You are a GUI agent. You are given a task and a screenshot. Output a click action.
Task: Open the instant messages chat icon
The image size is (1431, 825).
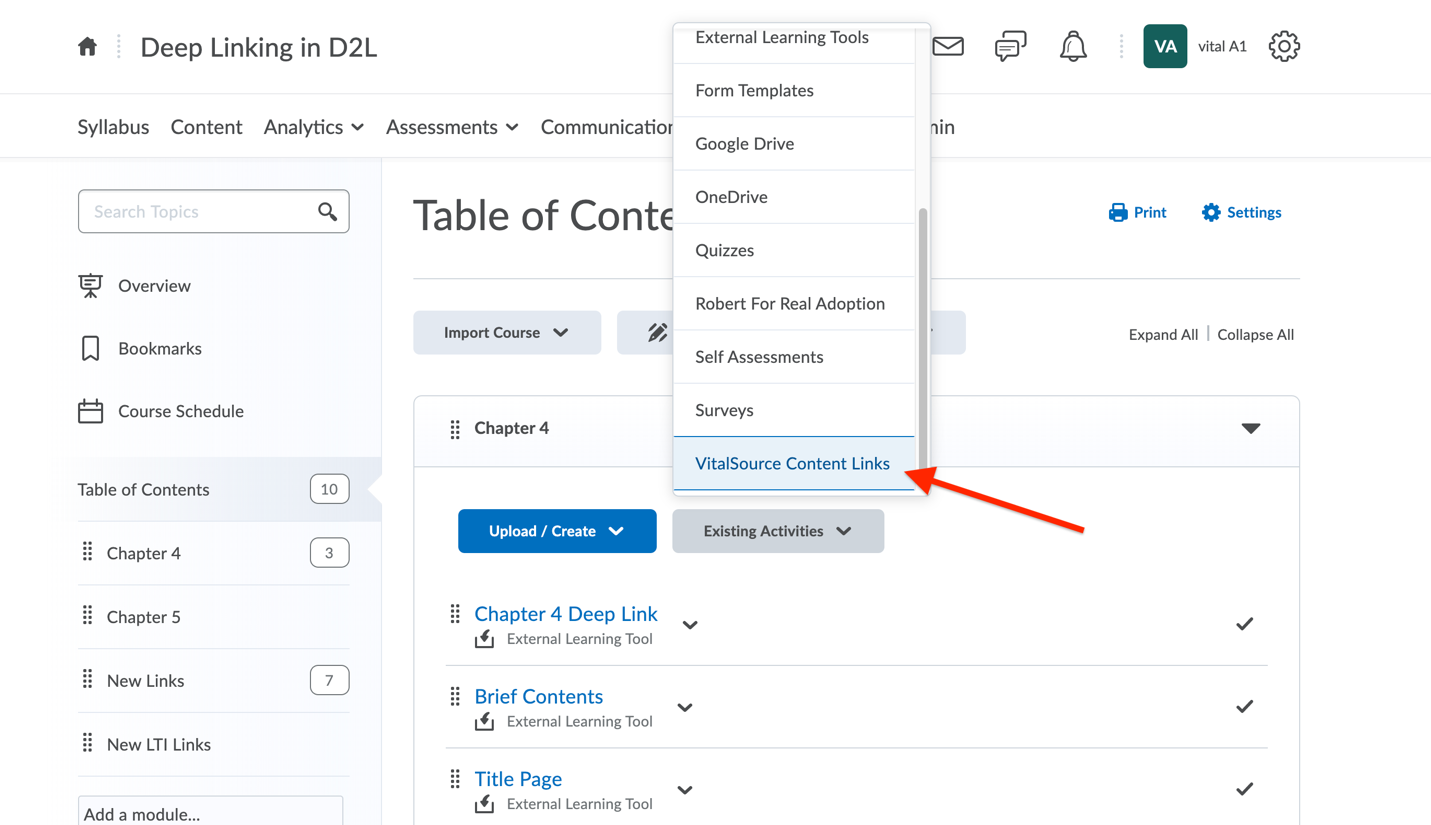pyautogui.click(x=1010, y=46)
